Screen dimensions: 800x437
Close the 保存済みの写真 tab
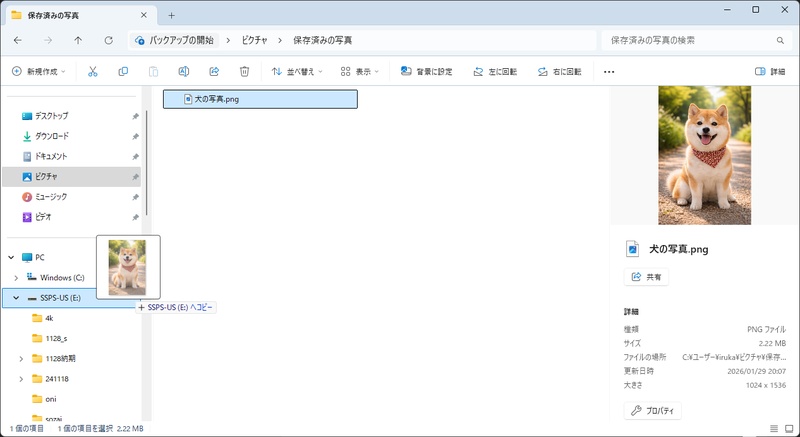144,15
